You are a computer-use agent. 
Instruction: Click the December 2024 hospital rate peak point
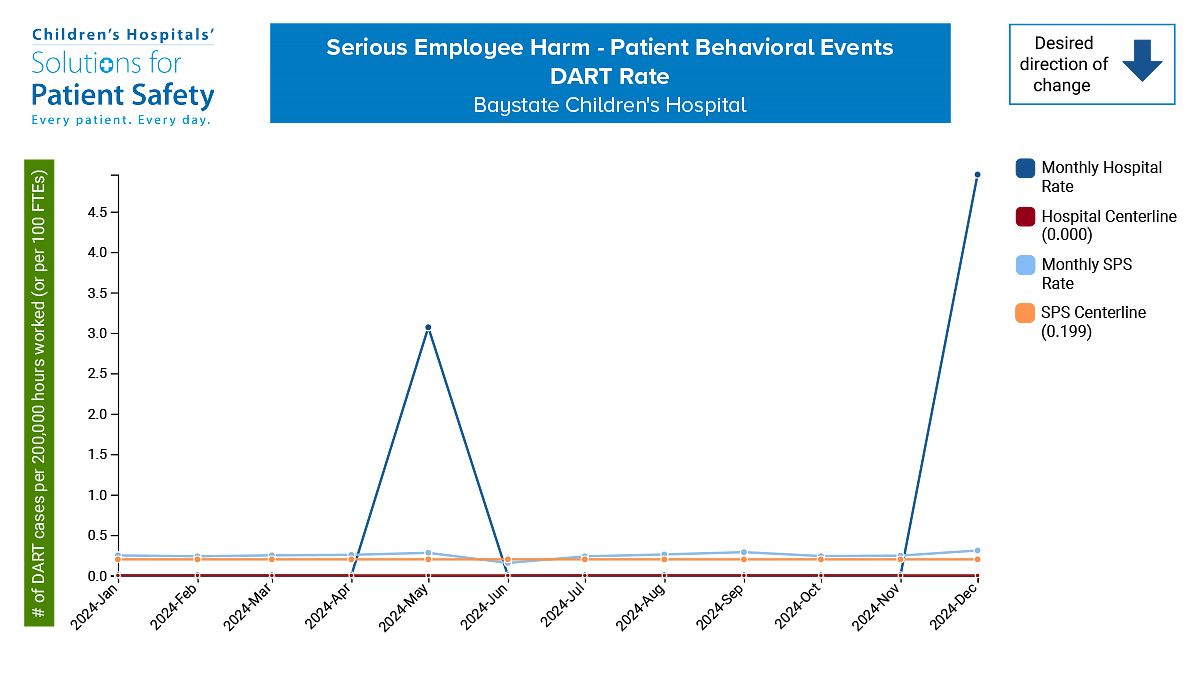point(977,174)
